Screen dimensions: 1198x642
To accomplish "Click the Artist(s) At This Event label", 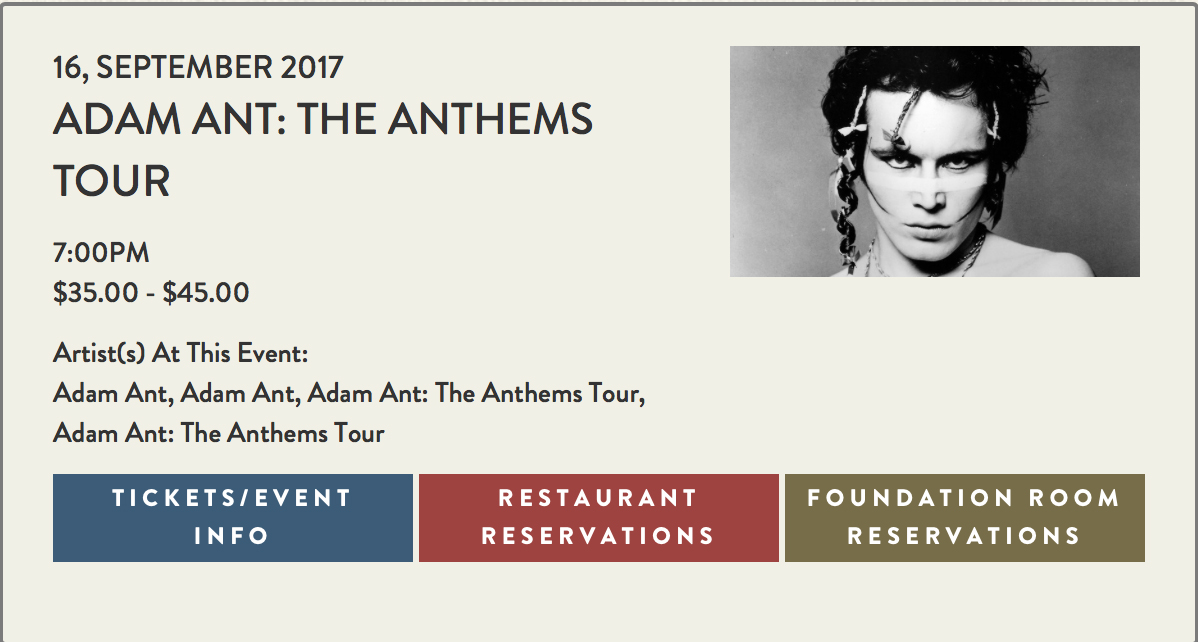I will [x=180, y=354].
